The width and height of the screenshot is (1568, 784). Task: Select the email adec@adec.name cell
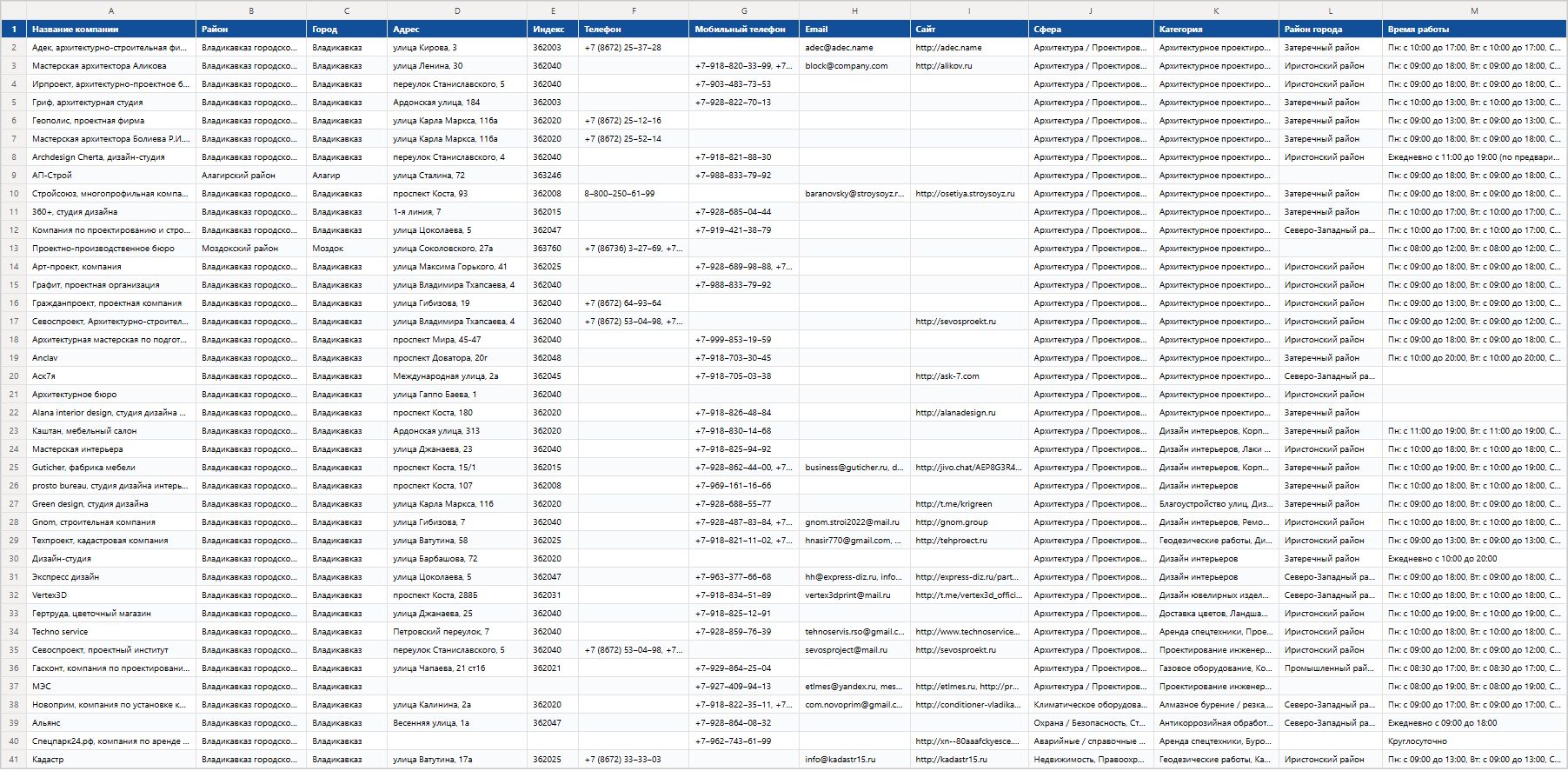click(854, 48)
